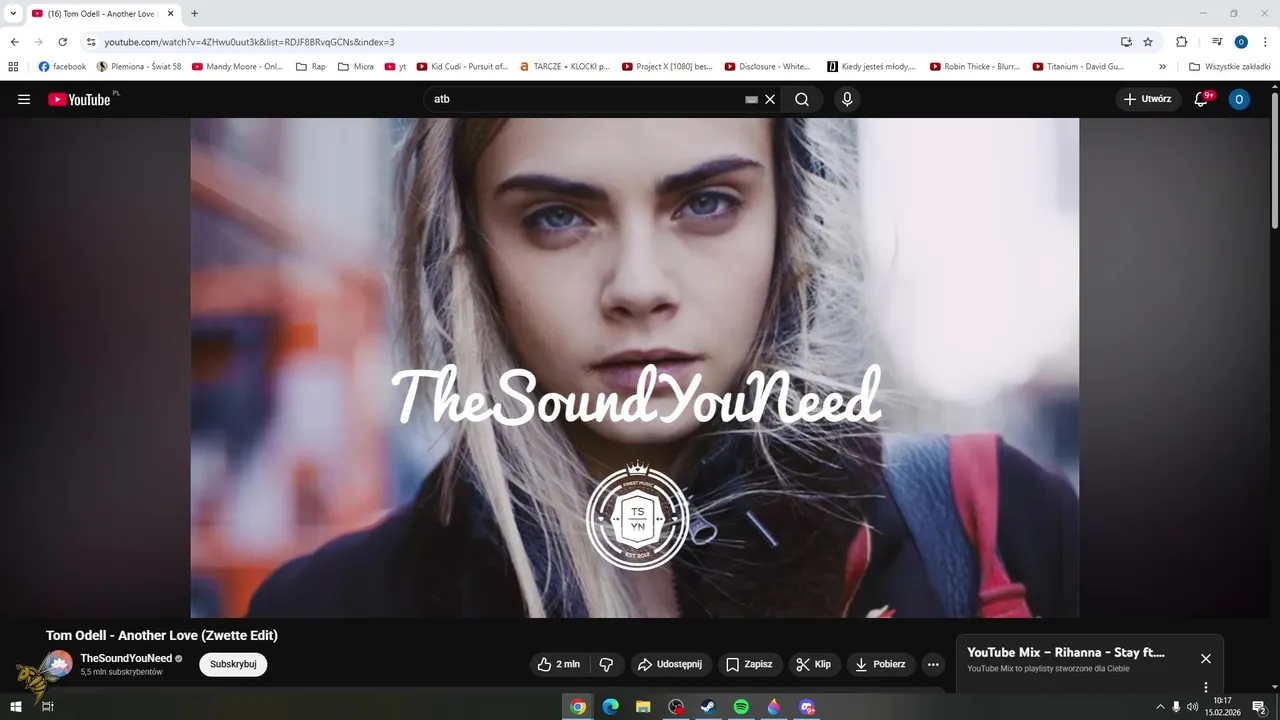Open the TARCZE + KLOCKI bookmark
This screenshot has height=720, width=1280.
click(x=565, y=67)
